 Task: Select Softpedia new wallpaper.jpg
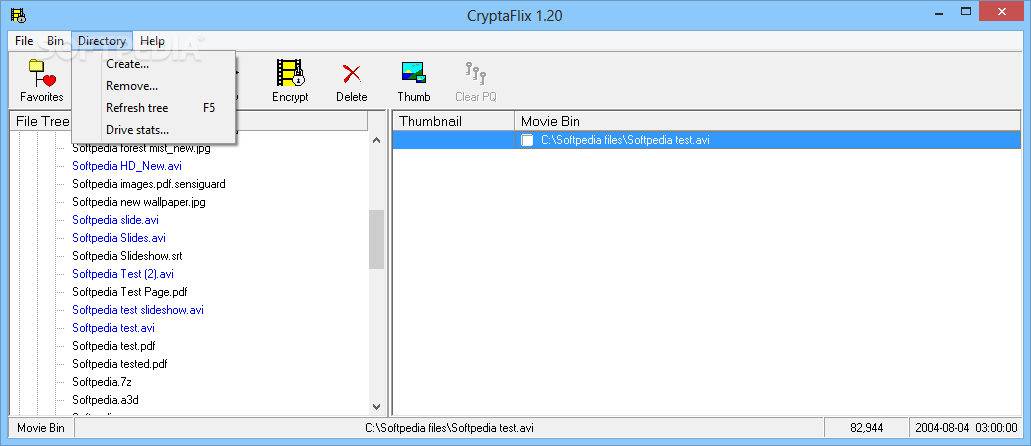click(139, 202)
